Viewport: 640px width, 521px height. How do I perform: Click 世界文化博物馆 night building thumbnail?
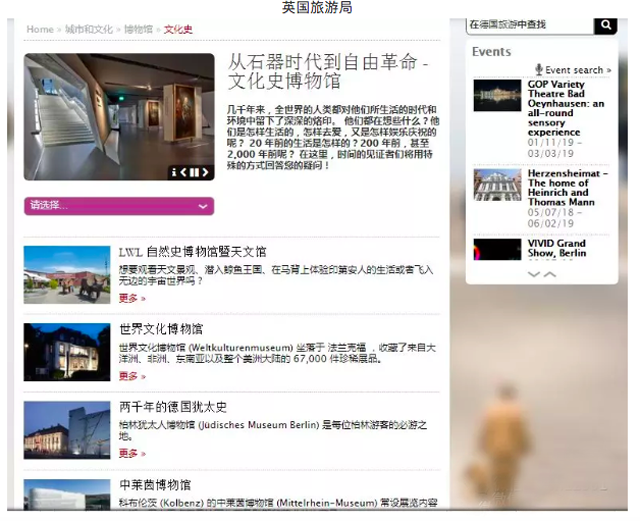click(67, 352)
